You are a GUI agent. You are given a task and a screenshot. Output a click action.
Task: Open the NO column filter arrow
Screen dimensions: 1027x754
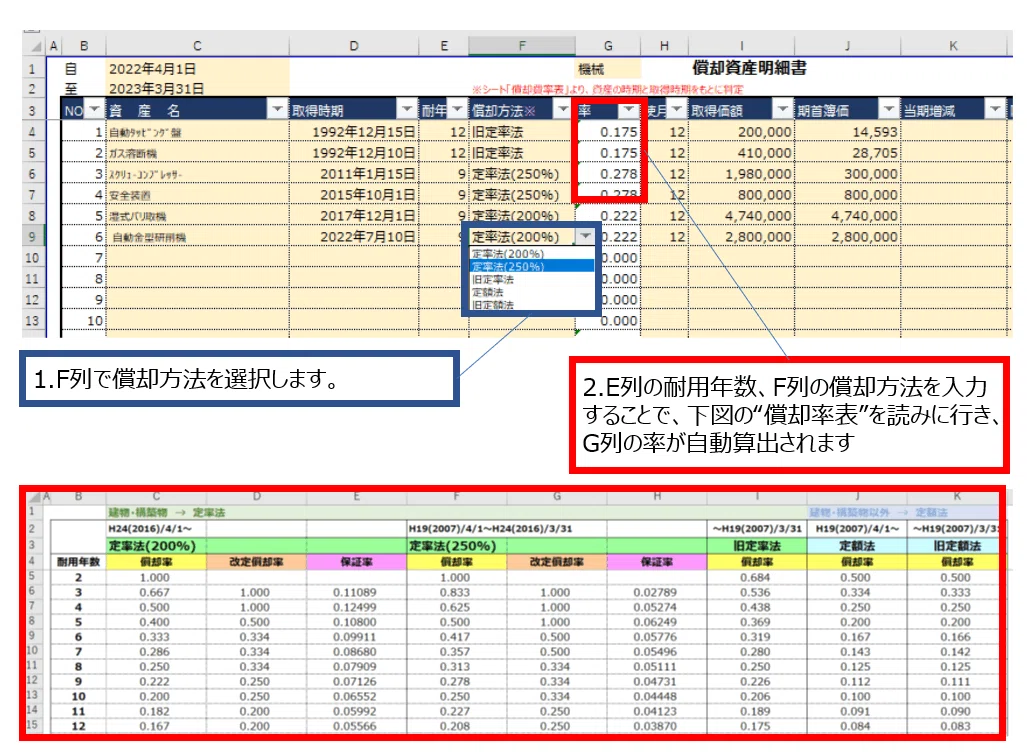coord(95,109)
